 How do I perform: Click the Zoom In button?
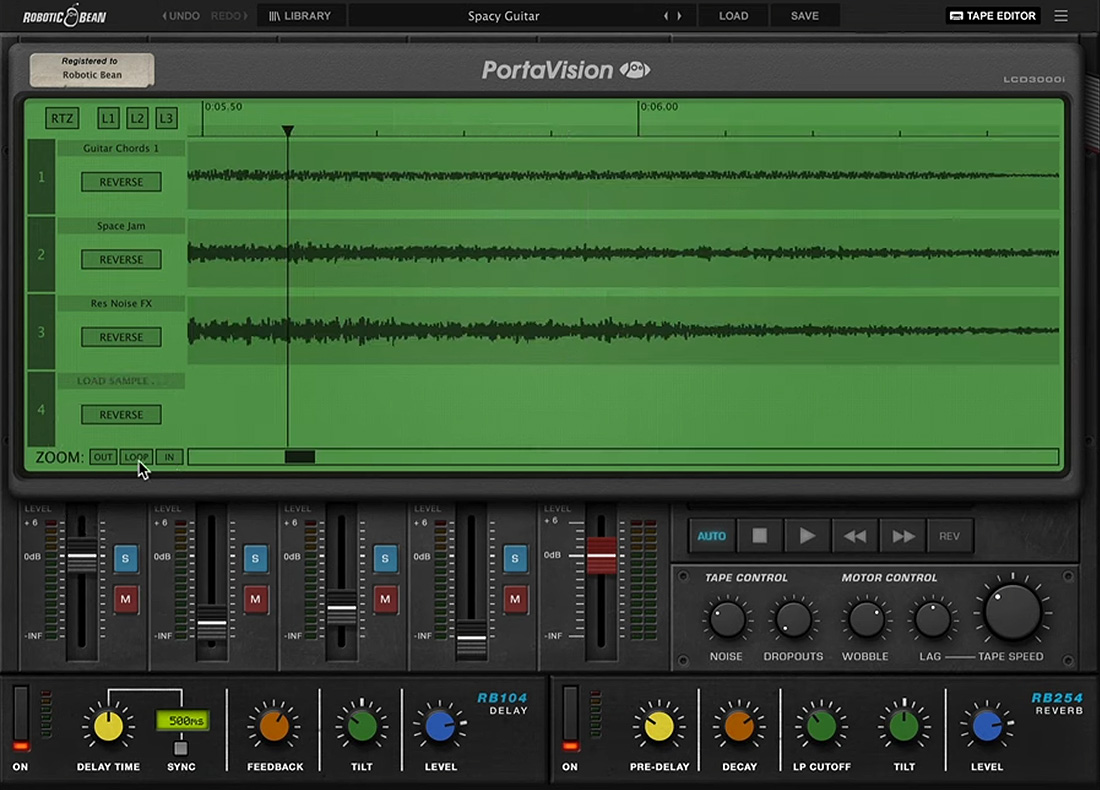point(169,457)
